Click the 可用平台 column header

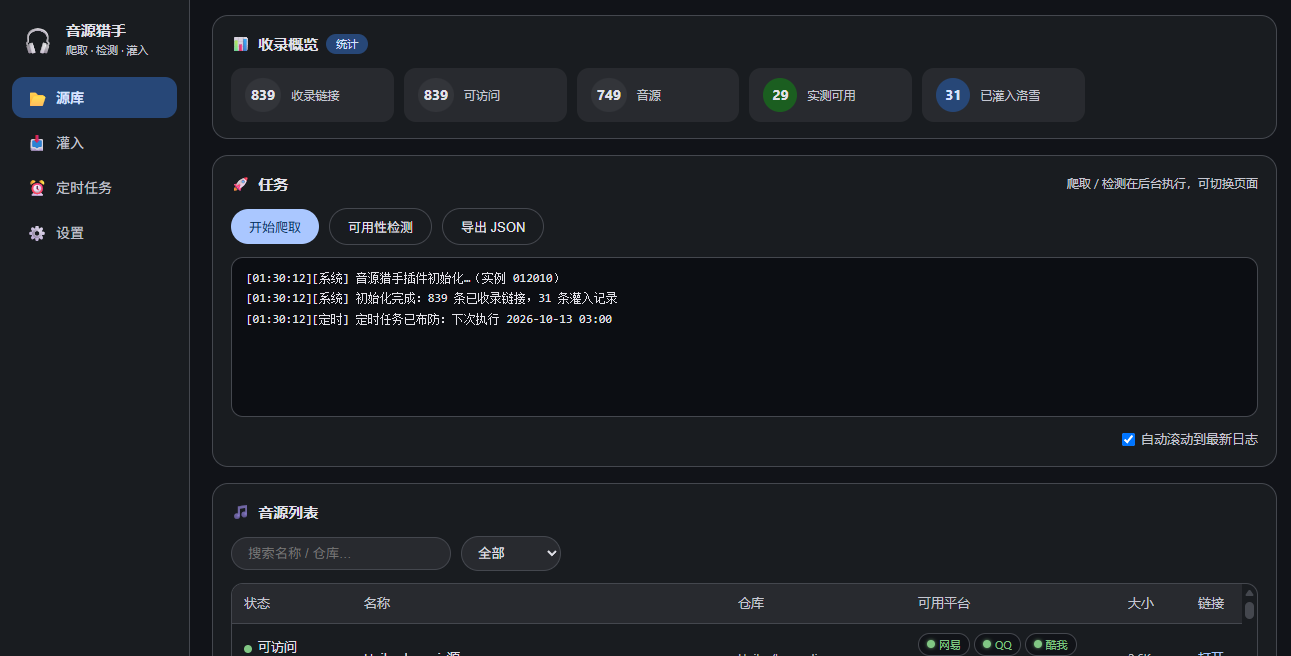tap(944, 604)
